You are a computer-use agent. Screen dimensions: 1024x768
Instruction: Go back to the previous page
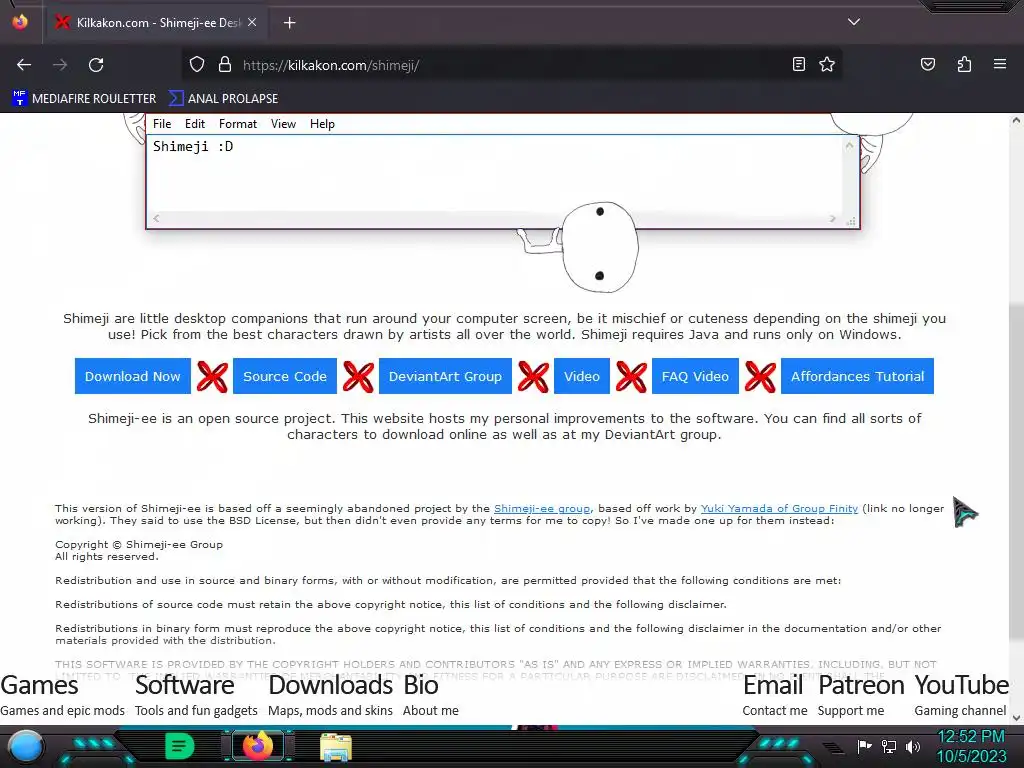[24, 65]
